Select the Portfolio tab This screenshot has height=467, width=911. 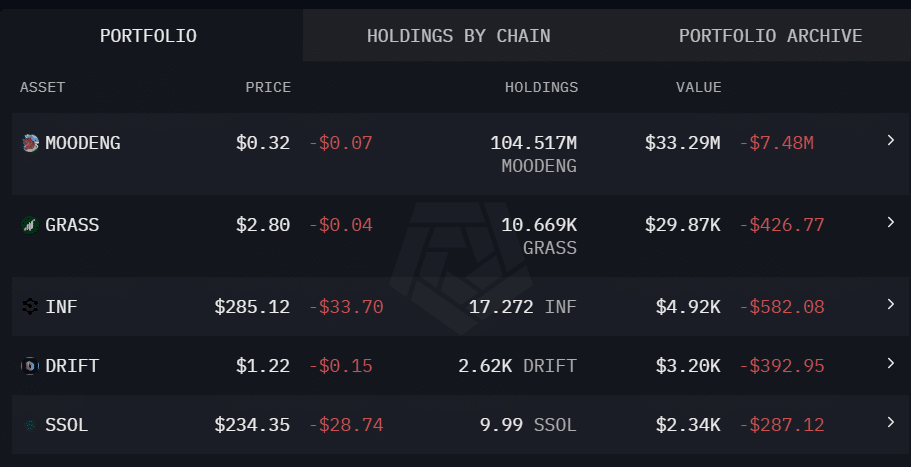click(x=149, y=35)
